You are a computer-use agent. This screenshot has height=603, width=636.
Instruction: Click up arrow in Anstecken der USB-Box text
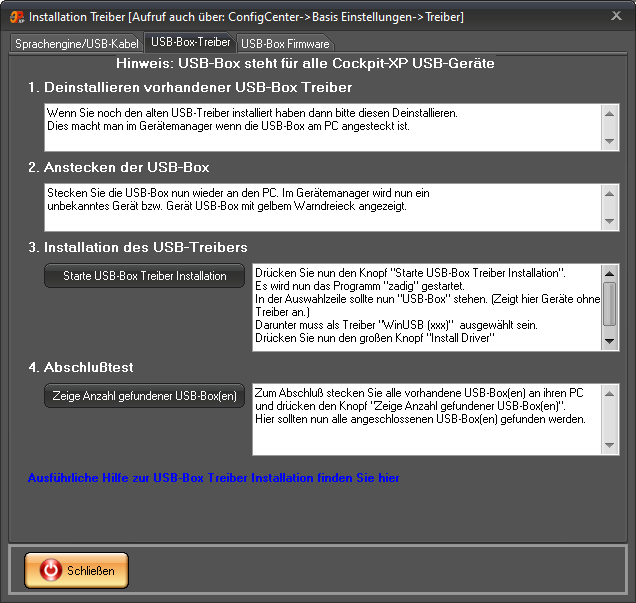click(x=611, y=191)
